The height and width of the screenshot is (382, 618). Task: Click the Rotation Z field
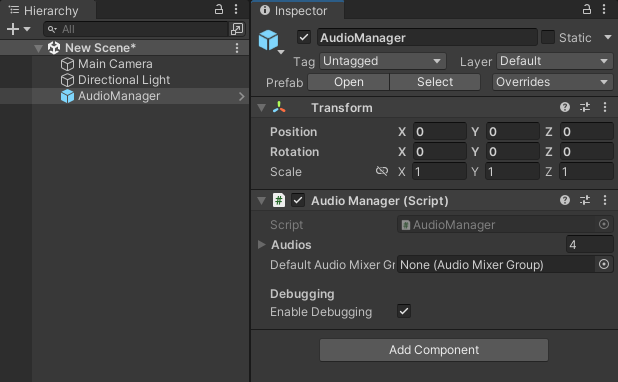click(586, 152)
